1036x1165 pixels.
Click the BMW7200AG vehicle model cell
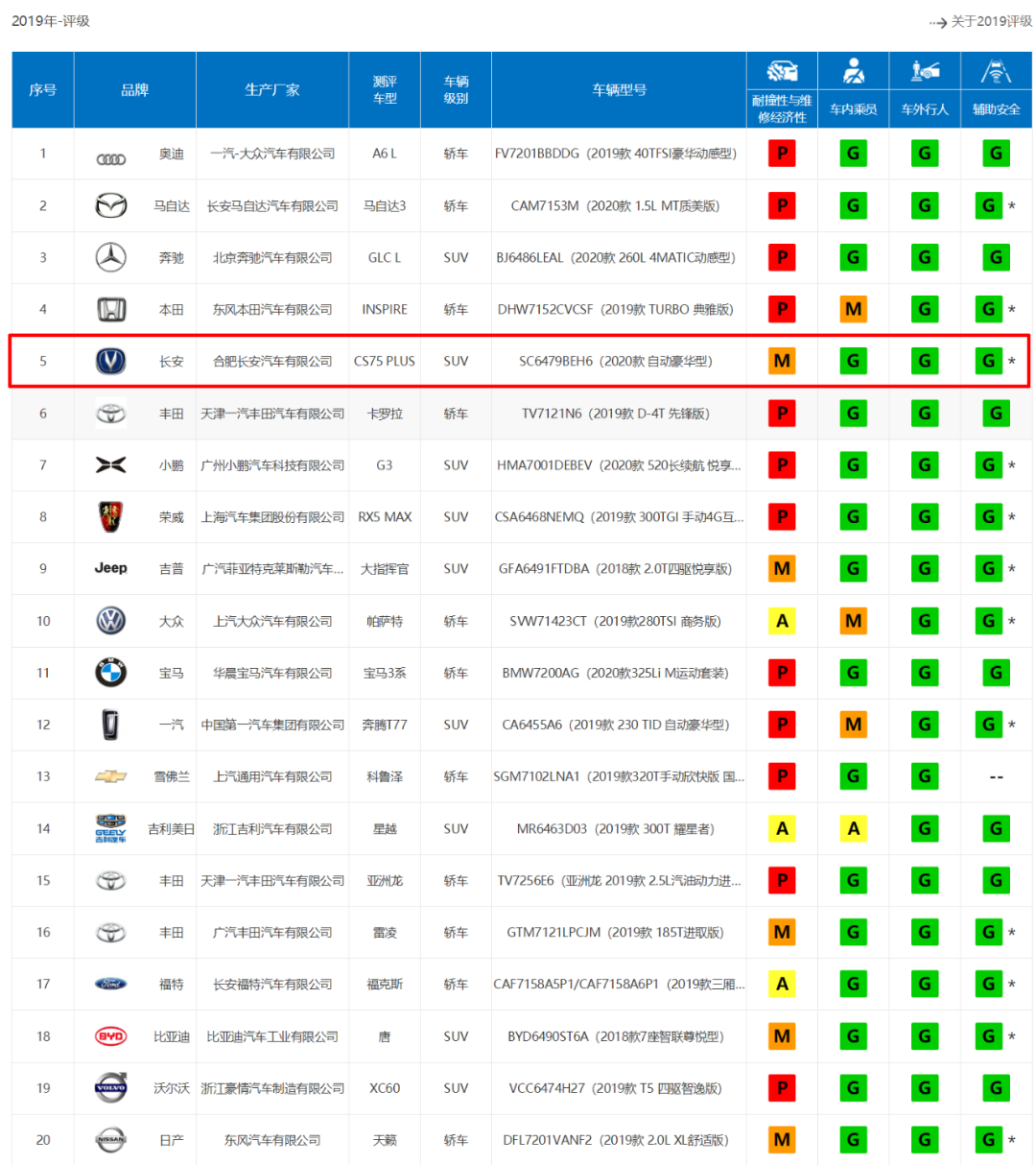click(619, 673)
